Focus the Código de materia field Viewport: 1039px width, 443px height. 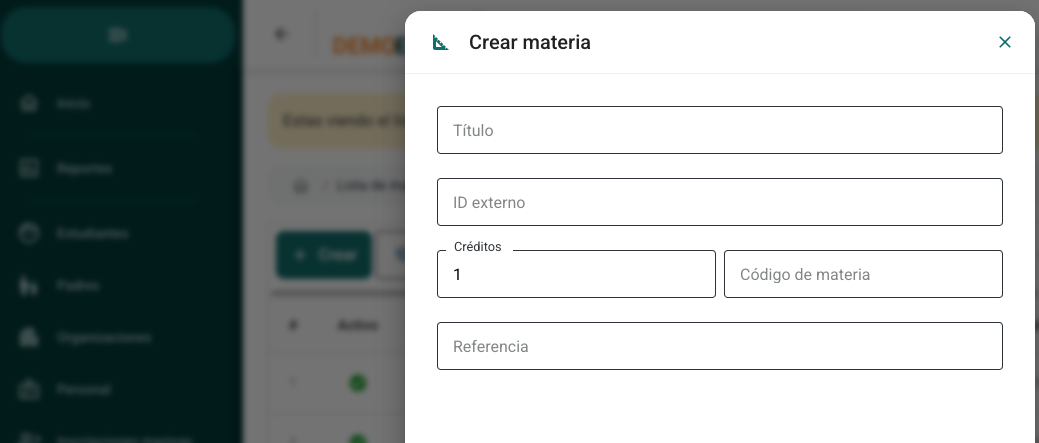click(863, 274)
